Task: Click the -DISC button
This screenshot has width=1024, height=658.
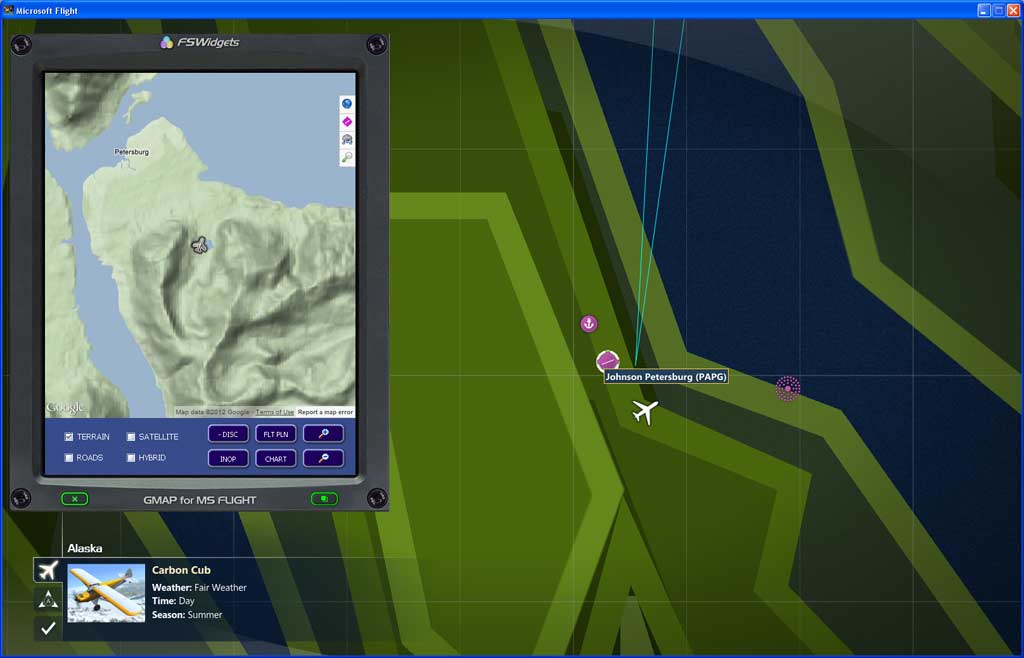Action: 228,434
